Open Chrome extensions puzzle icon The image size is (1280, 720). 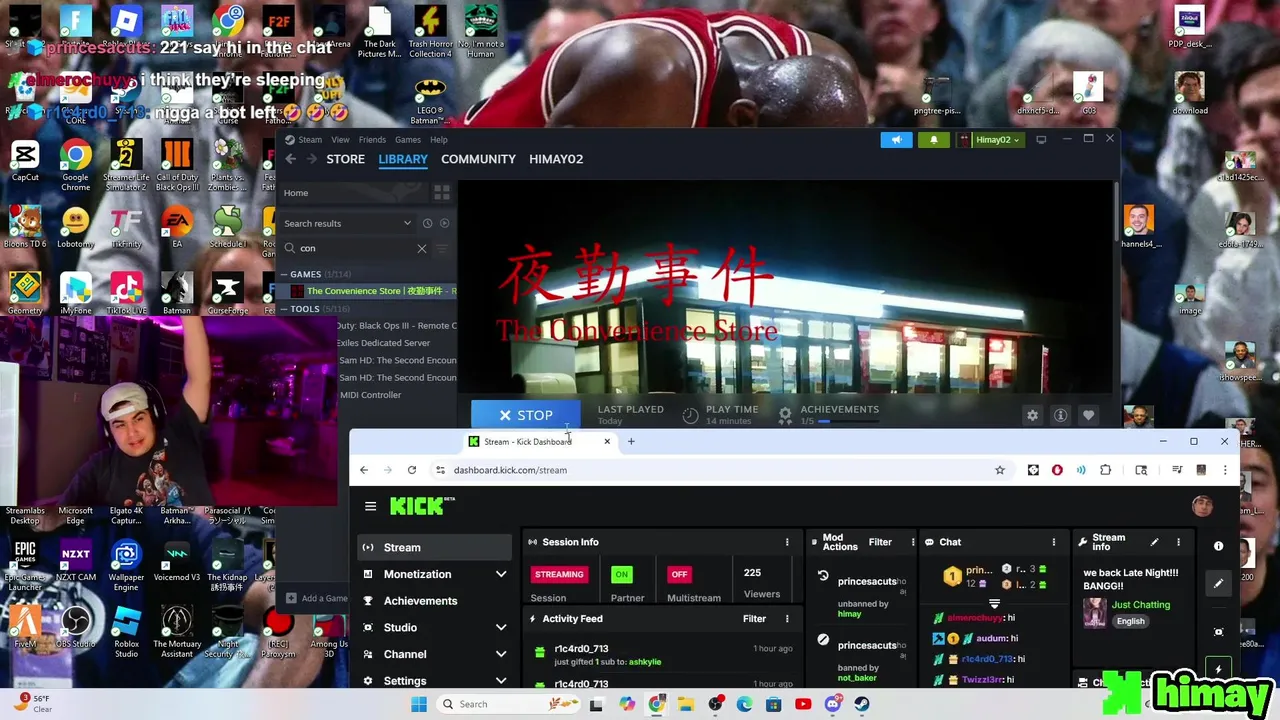(1105, 470)
